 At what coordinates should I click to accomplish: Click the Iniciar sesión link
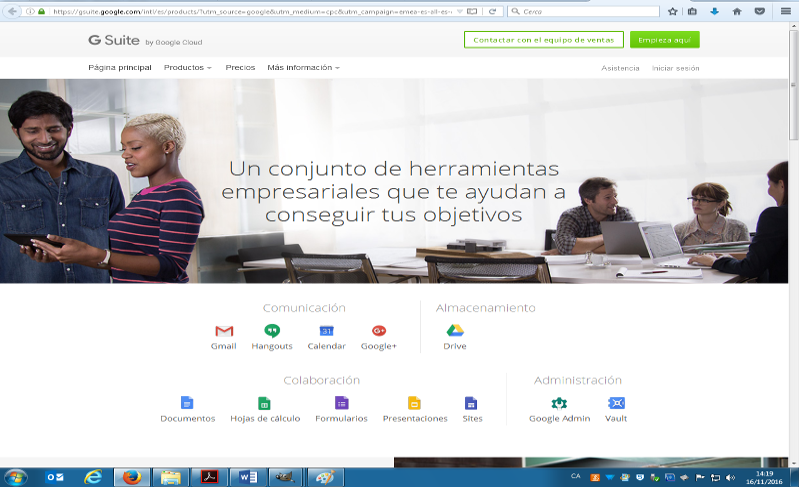tap(675, 68)
